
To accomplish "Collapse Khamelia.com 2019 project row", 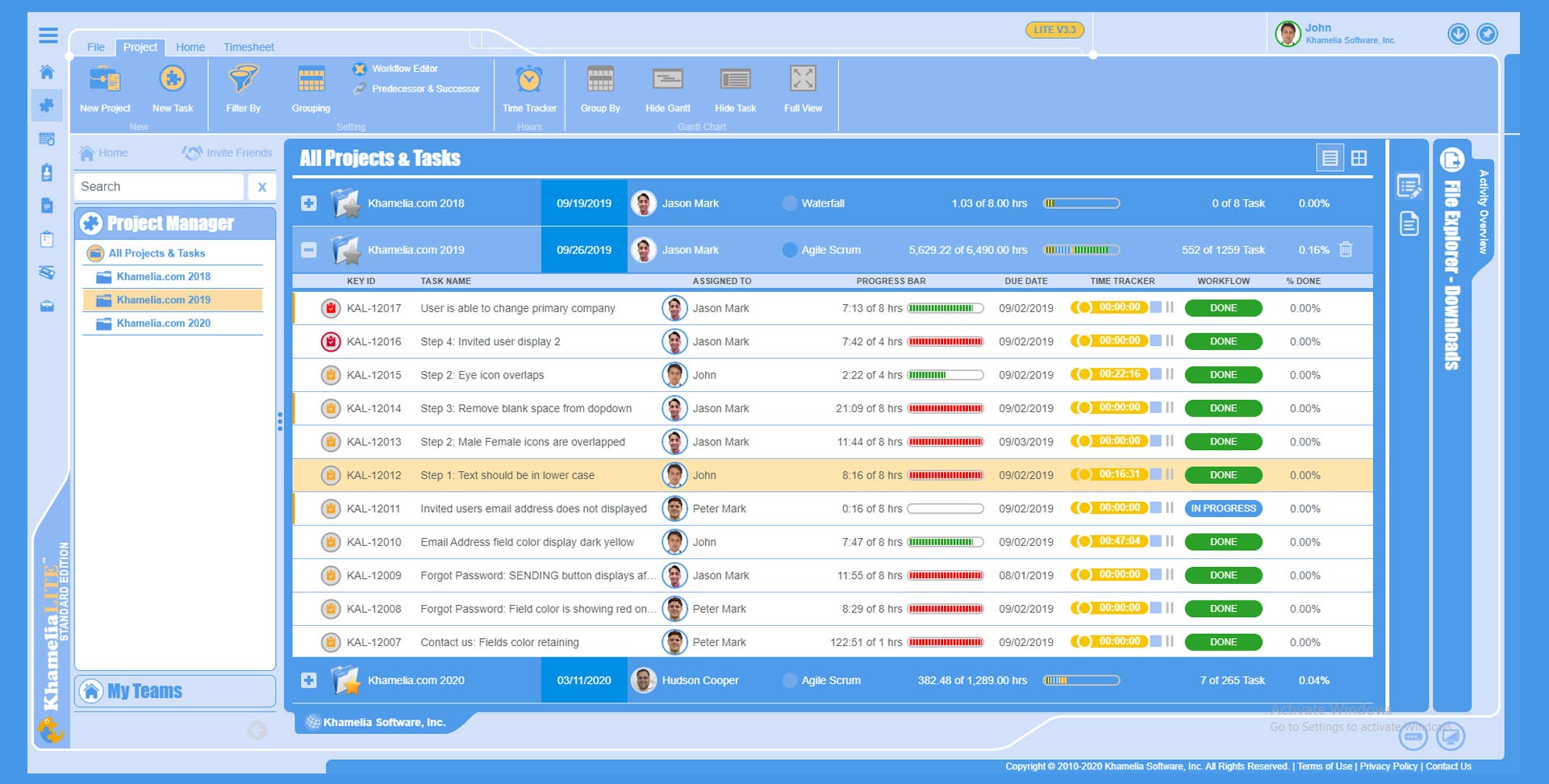I will (x=308, y=250).
